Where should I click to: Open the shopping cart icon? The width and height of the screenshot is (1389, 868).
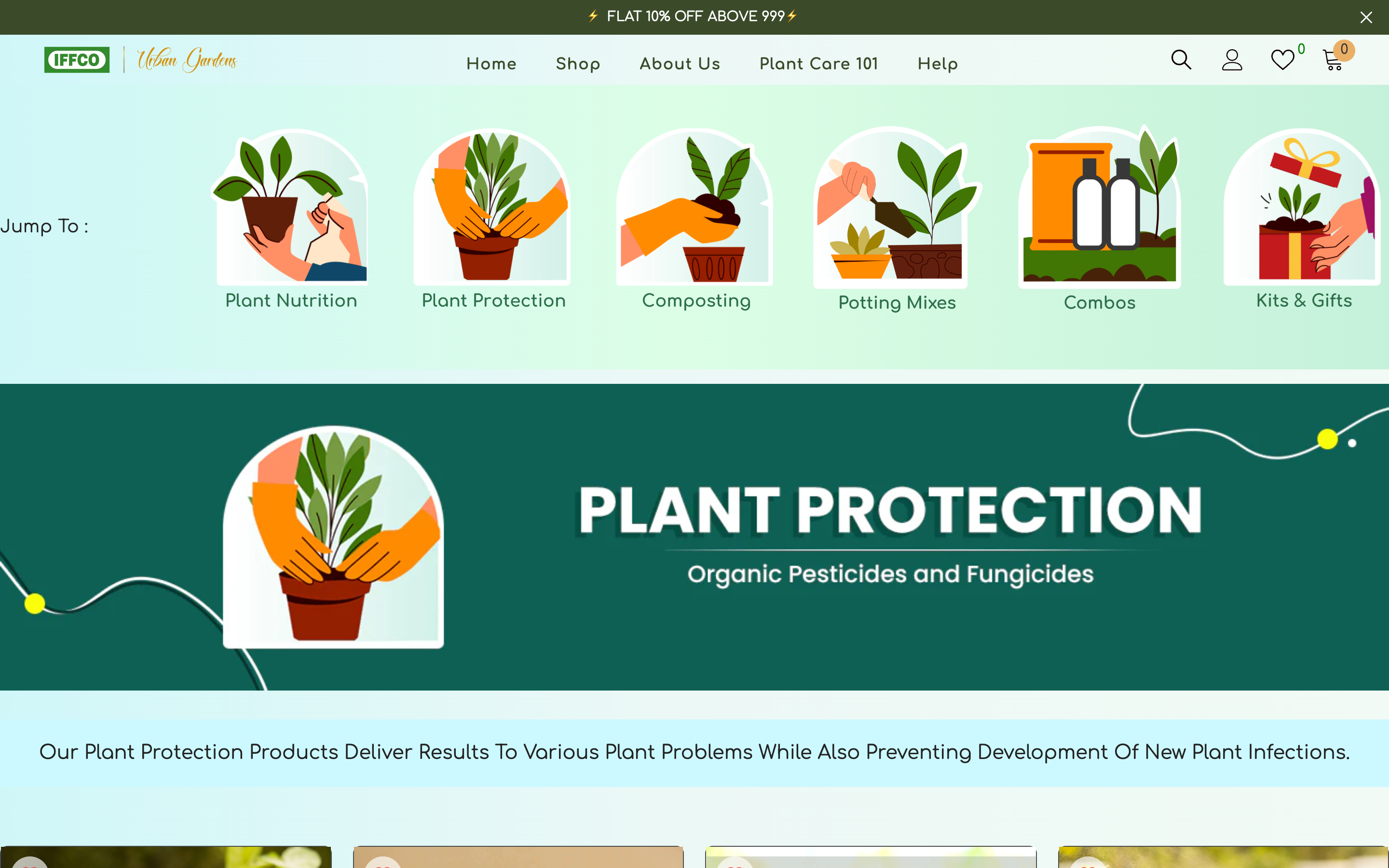[x=1333, y=60]
